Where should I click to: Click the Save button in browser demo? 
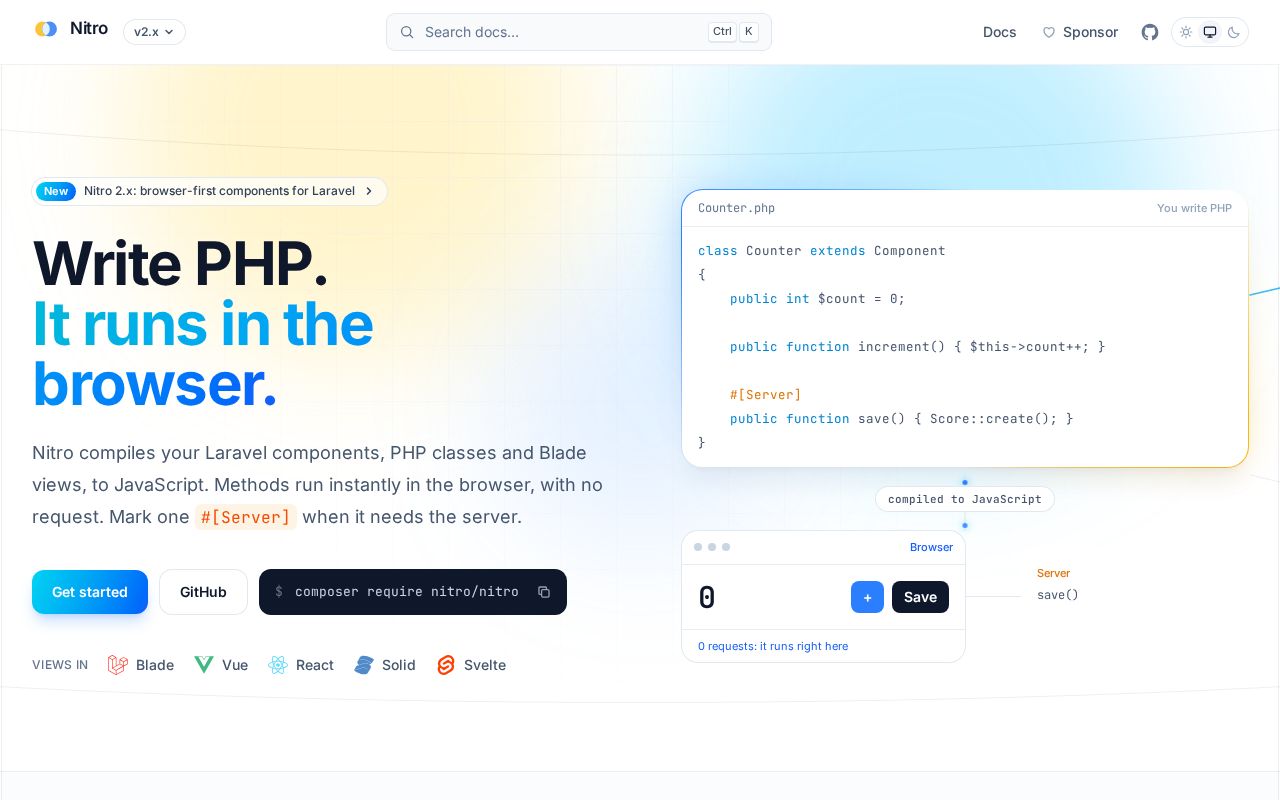[x=920, y=597]
